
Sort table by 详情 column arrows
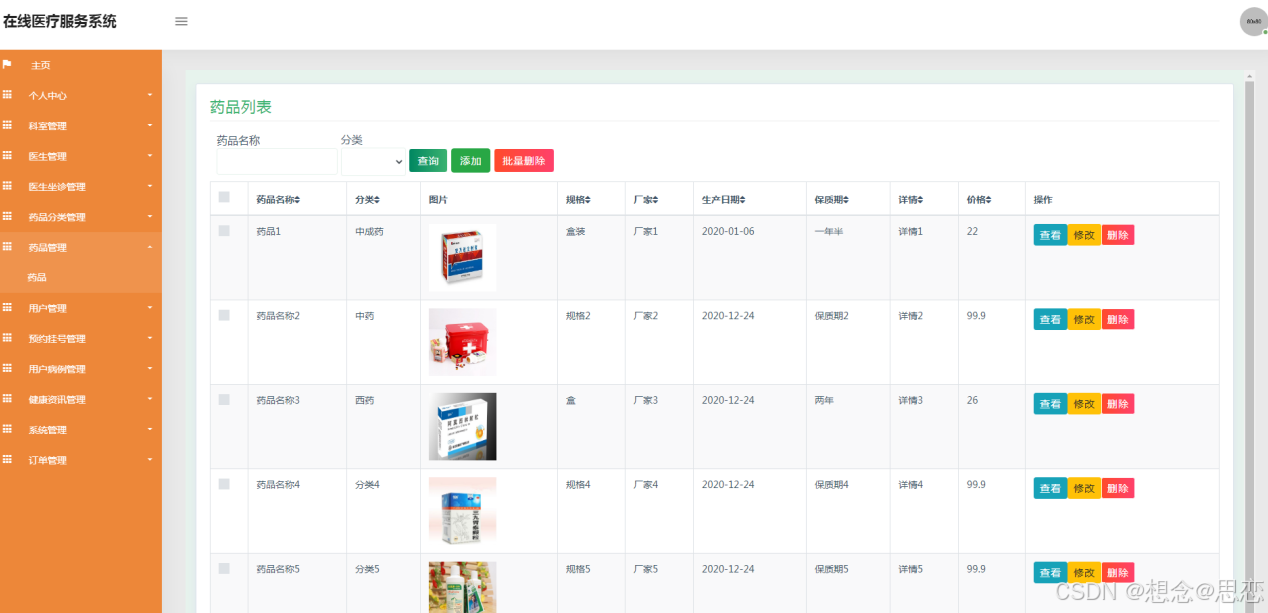tap(920, 200)
